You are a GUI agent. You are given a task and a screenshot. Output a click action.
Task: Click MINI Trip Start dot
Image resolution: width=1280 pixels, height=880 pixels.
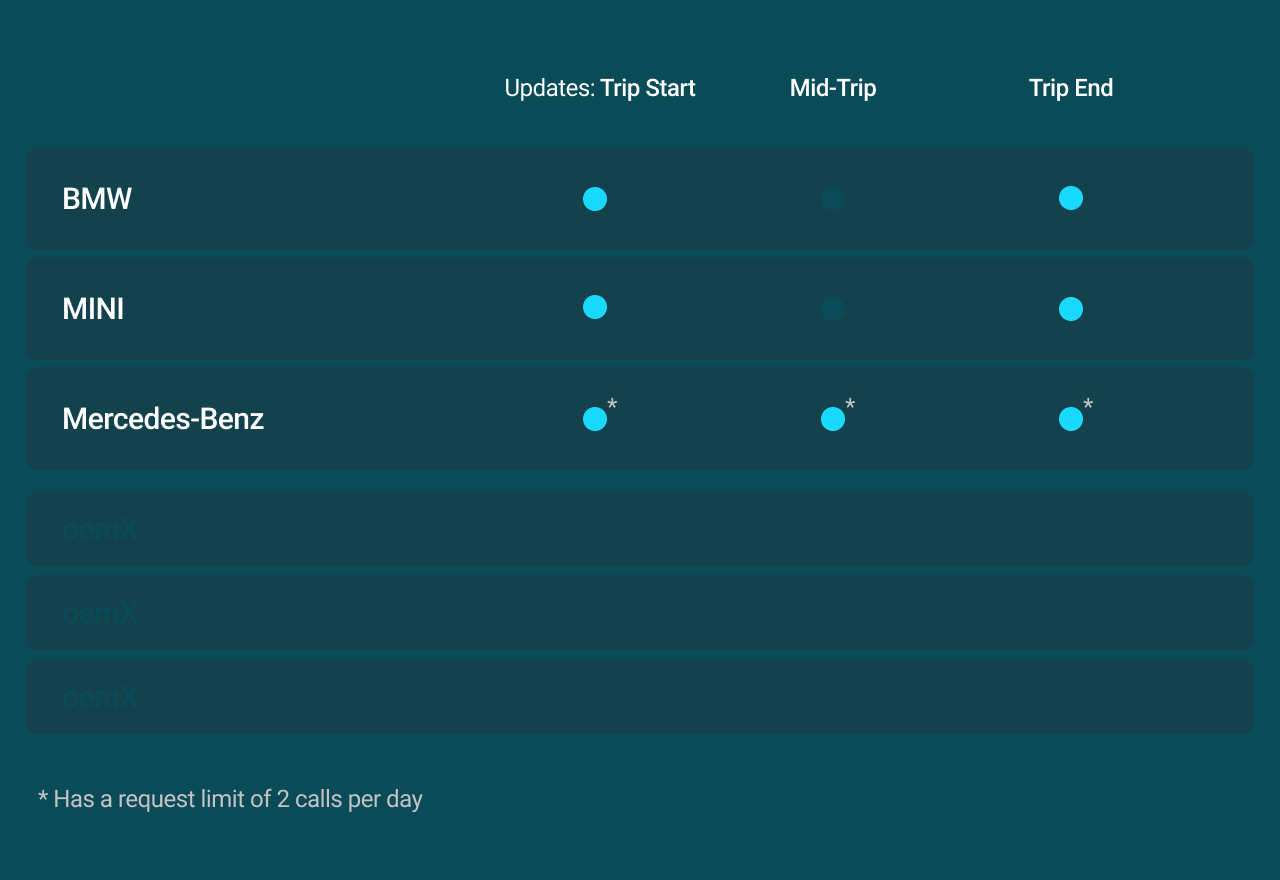[x=595, y=307]
